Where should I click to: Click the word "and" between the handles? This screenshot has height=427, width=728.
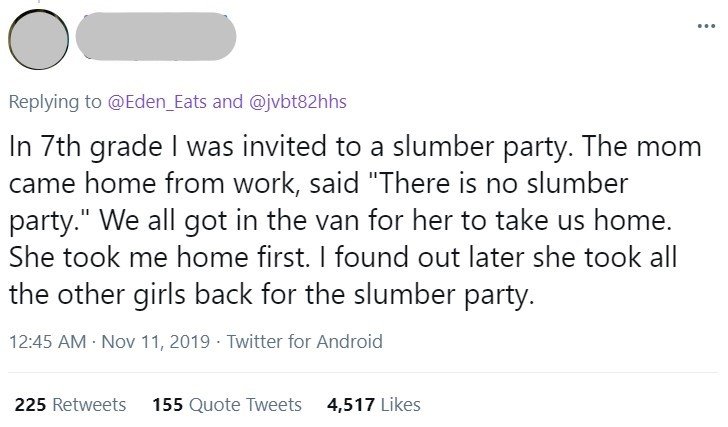(x=228, y=101)
